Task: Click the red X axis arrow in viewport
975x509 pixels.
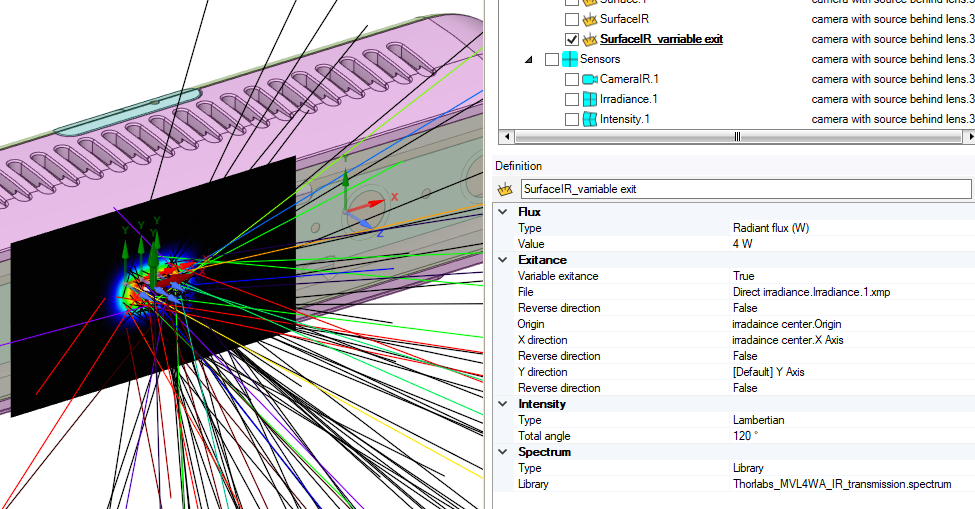Action: tap(372, 203)
